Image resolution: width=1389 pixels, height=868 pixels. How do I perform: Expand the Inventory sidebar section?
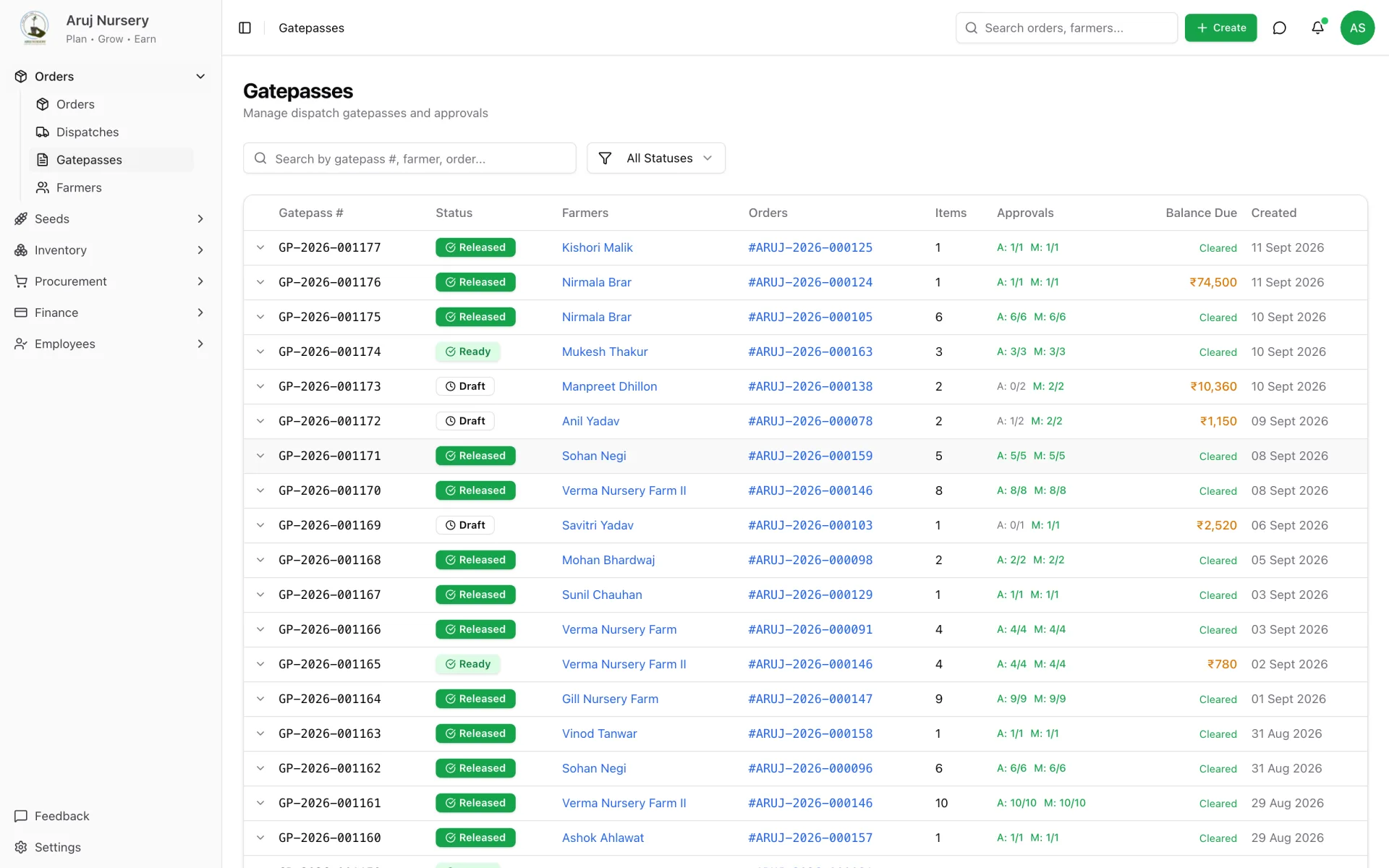click(200, 250)
